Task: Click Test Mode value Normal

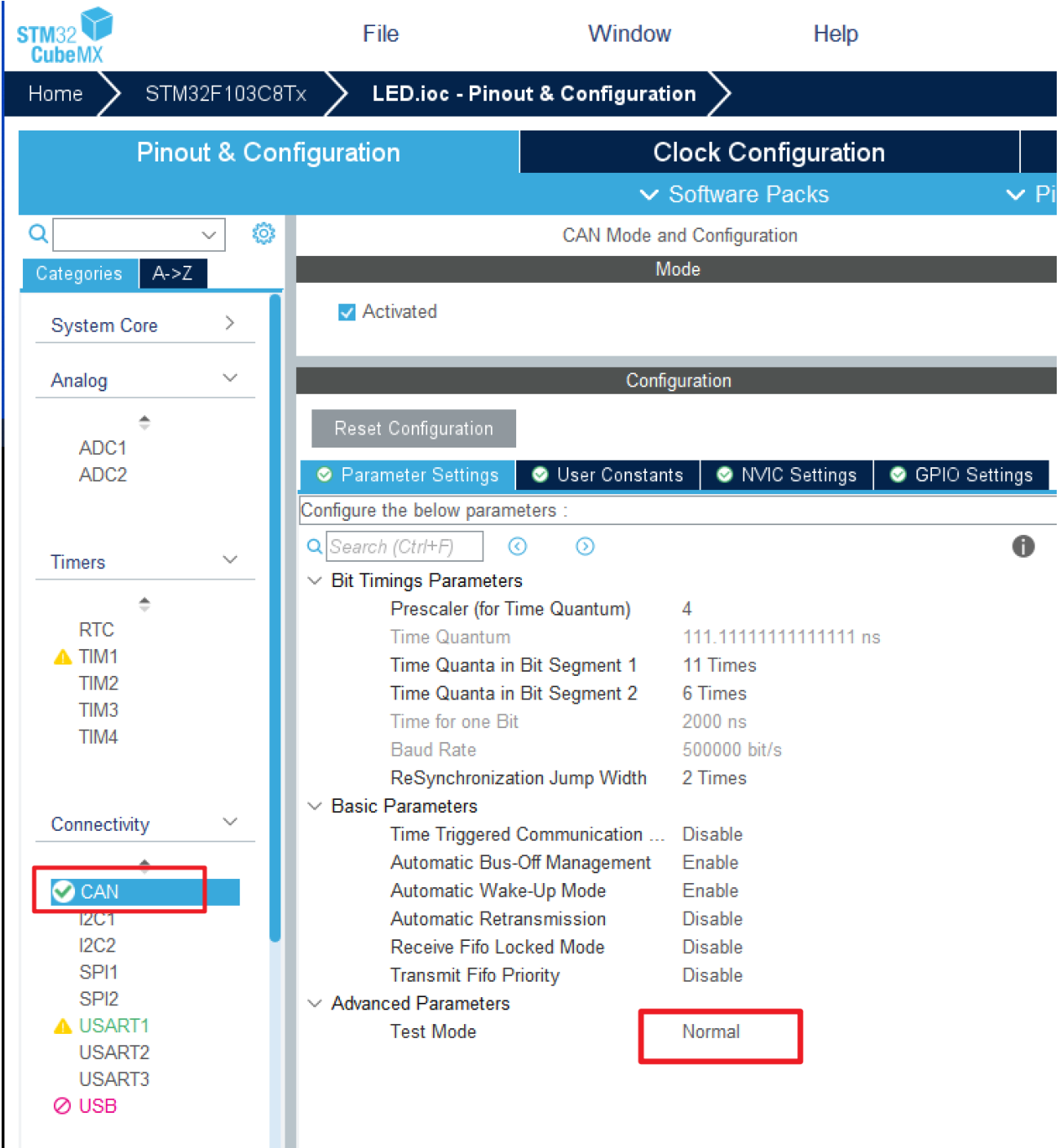Action: 711,1032
